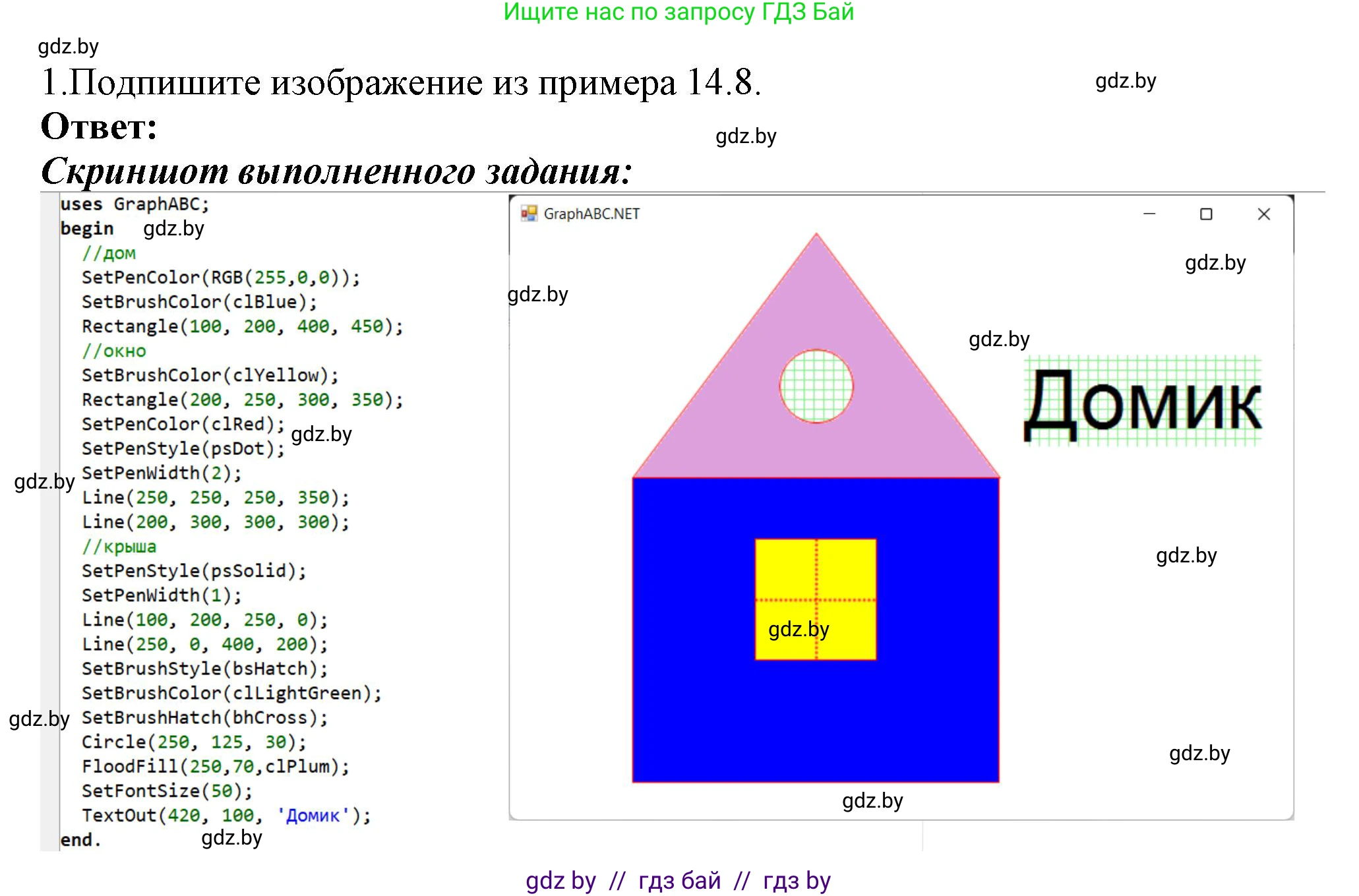Click 'гдз бай' in the bottom footer
This screenshot has width=1359, height=896.
tap(679, 881)
